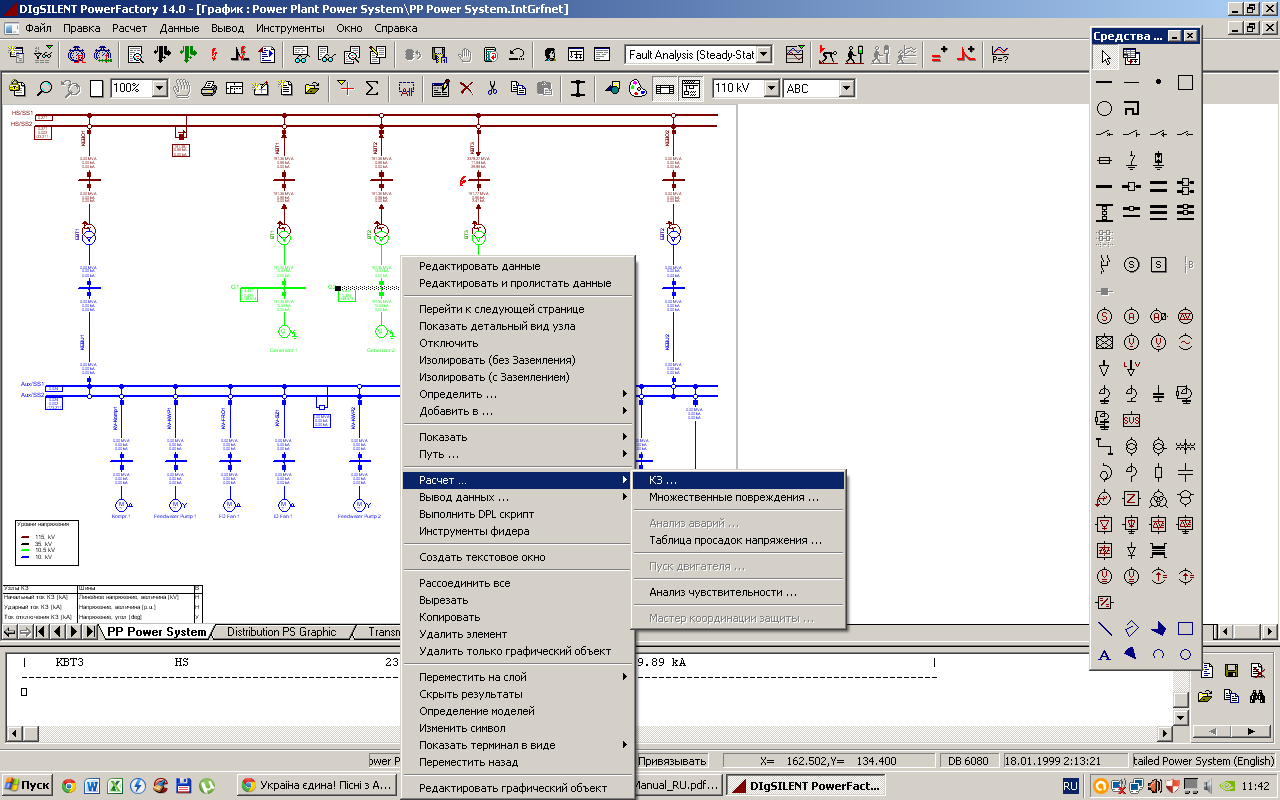Click the zoom magnifier tool in graphics toolbar
This screenshot has width=1280, height=800.
pyautogui.click(x=45, y=88)
